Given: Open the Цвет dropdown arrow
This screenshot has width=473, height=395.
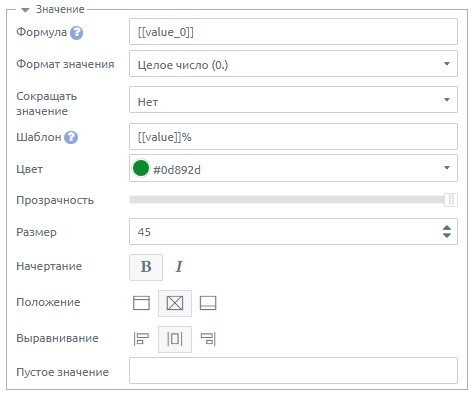Looking at the screenshot, I should point(447,168).
